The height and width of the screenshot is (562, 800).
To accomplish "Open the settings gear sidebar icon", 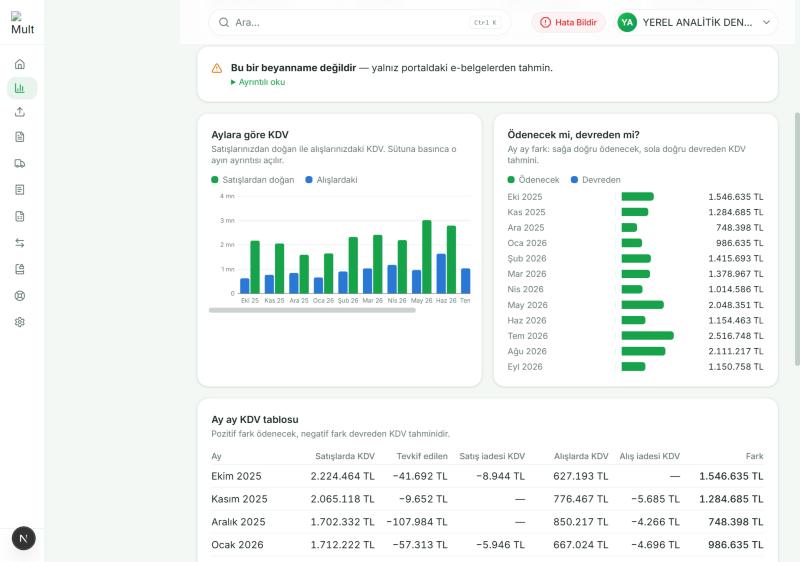I will [19, 322].
